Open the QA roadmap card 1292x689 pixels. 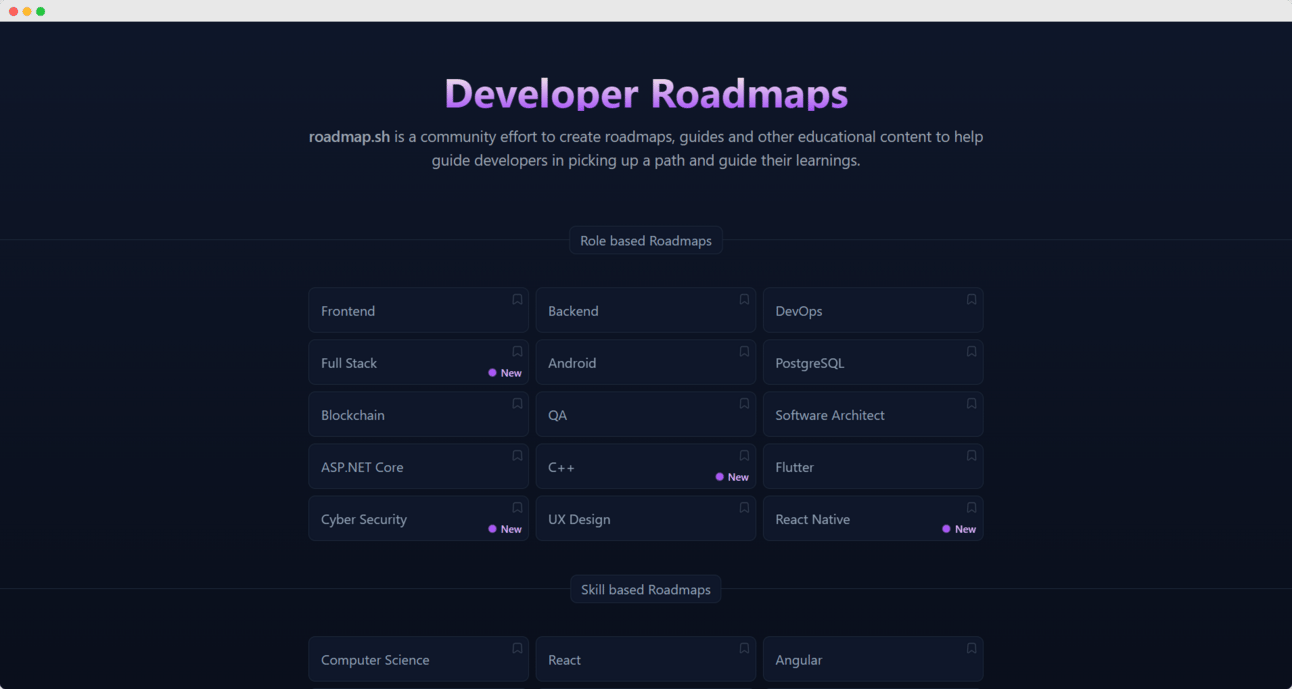[645, 414]
